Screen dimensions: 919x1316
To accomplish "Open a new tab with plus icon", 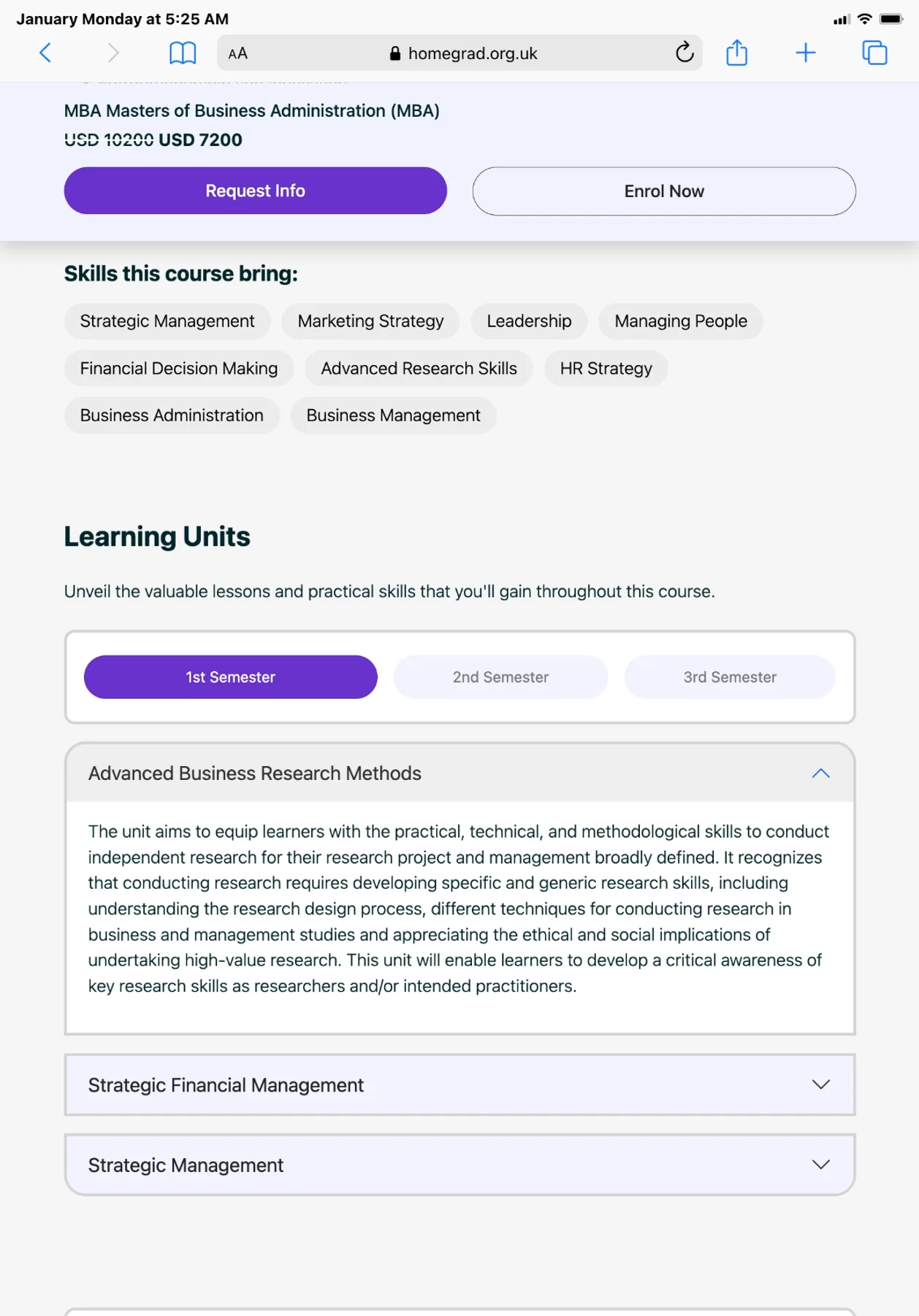I will (805, 53).
